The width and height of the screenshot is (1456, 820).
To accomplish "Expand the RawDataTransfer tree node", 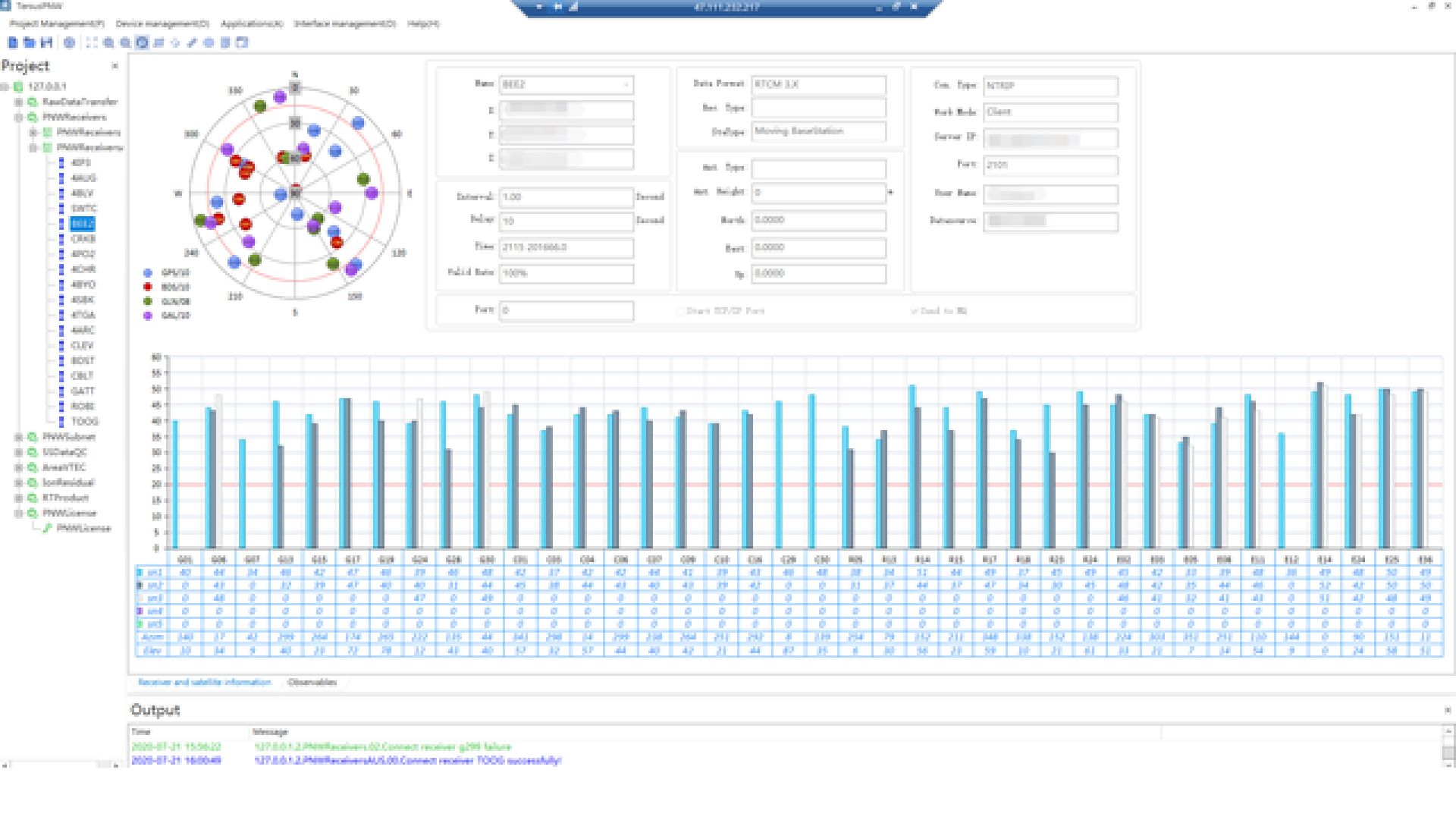I will tap(18, 102).
